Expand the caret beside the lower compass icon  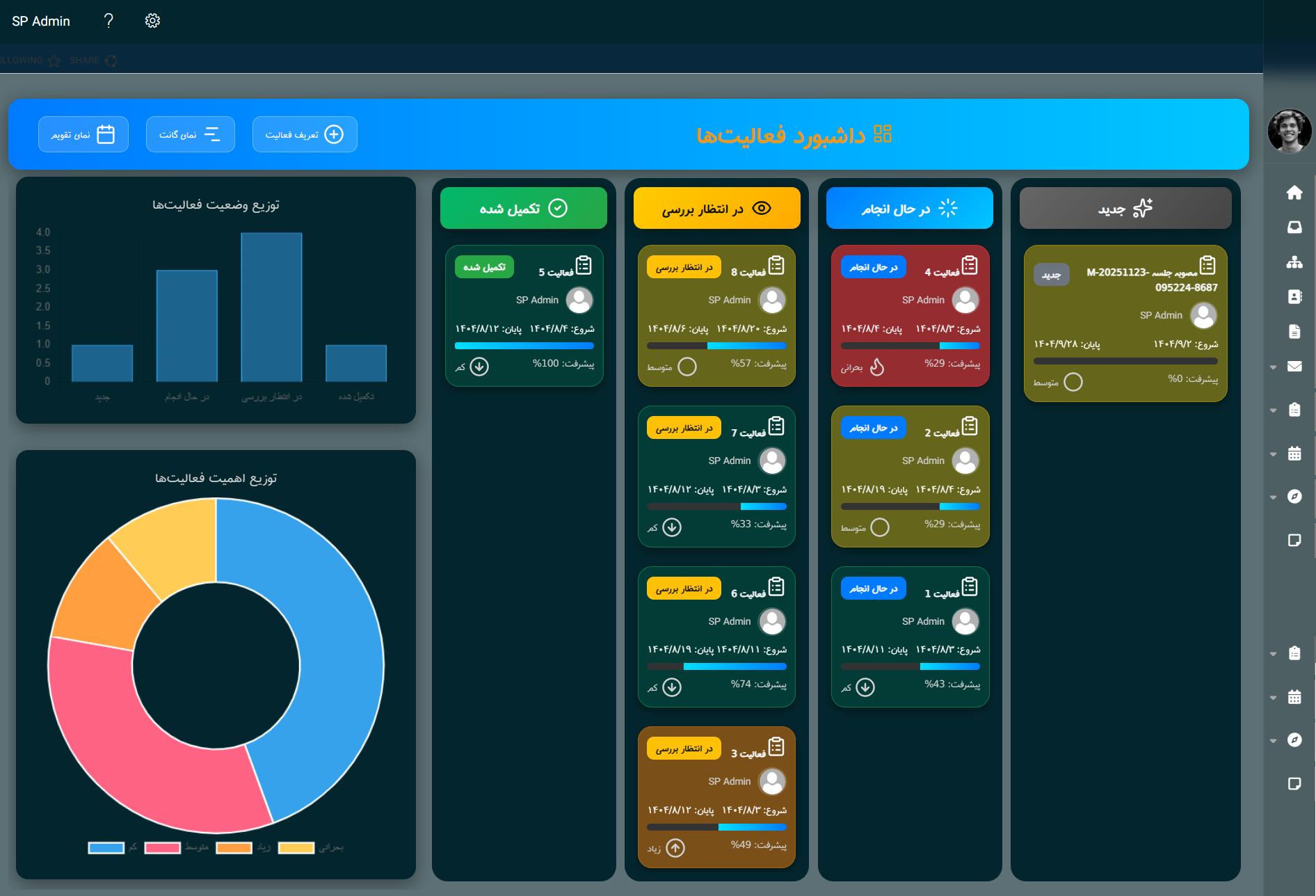pyautogui.click(x=1273, y=741)
